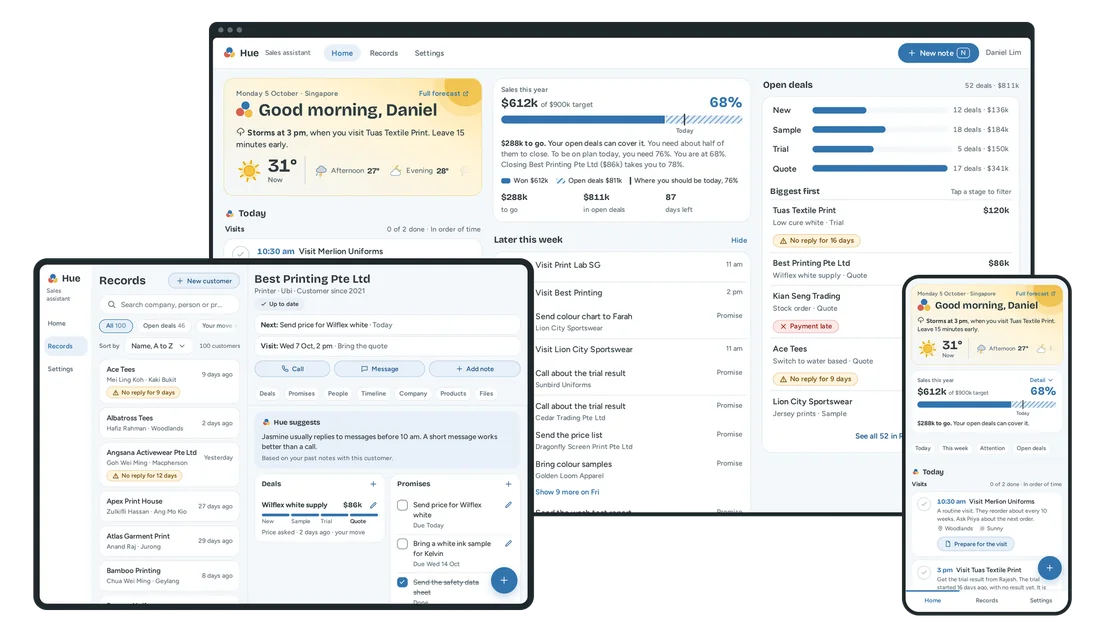Image resolution: width=1100 pixels, height=632 pixels.
Task: Click the Message button for Best Printing
Action: point(379,369)
